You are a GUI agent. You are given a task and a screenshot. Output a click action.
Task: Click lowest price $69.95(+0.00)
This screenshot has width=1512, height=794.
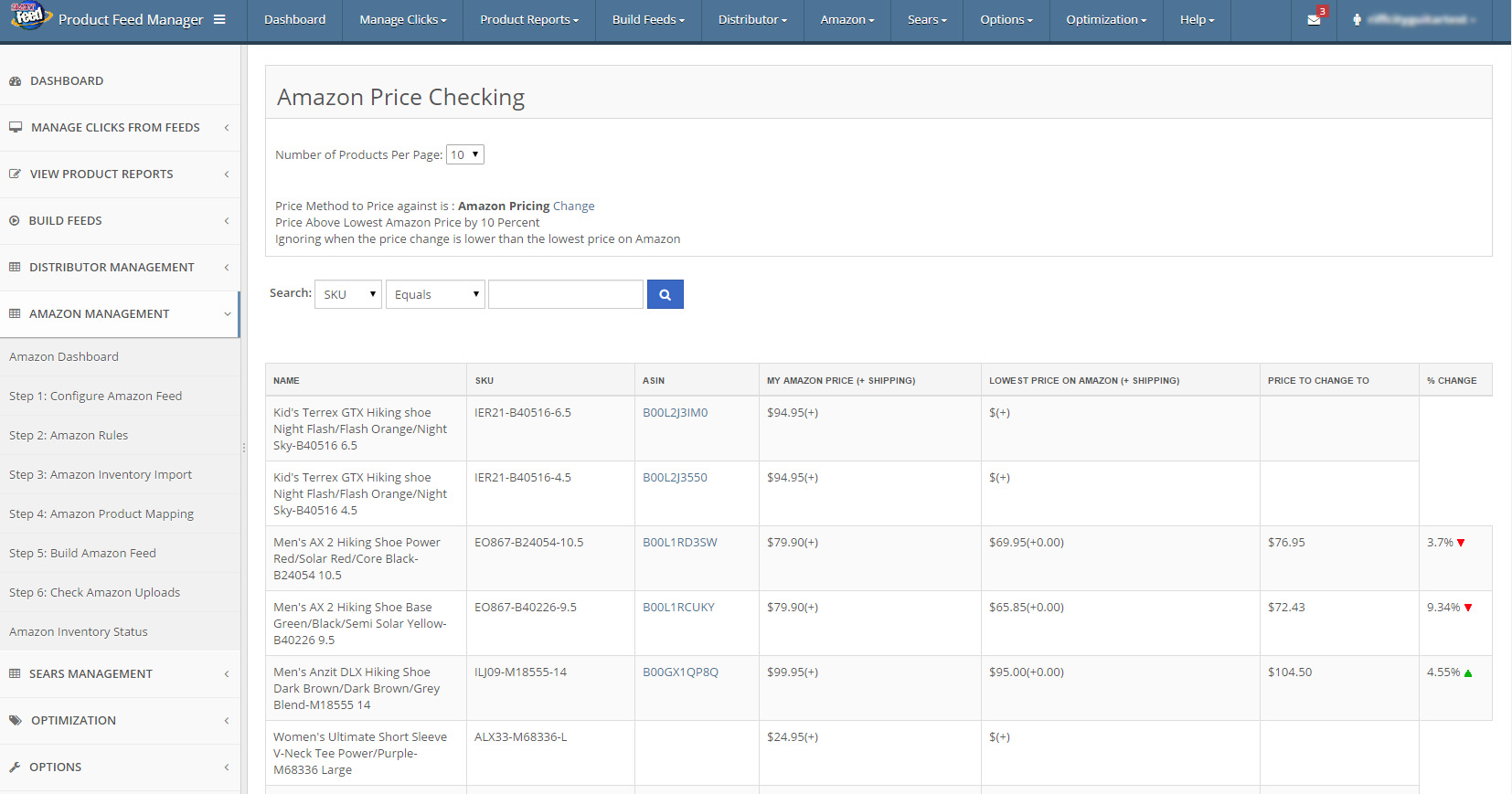click(1027, 543)
